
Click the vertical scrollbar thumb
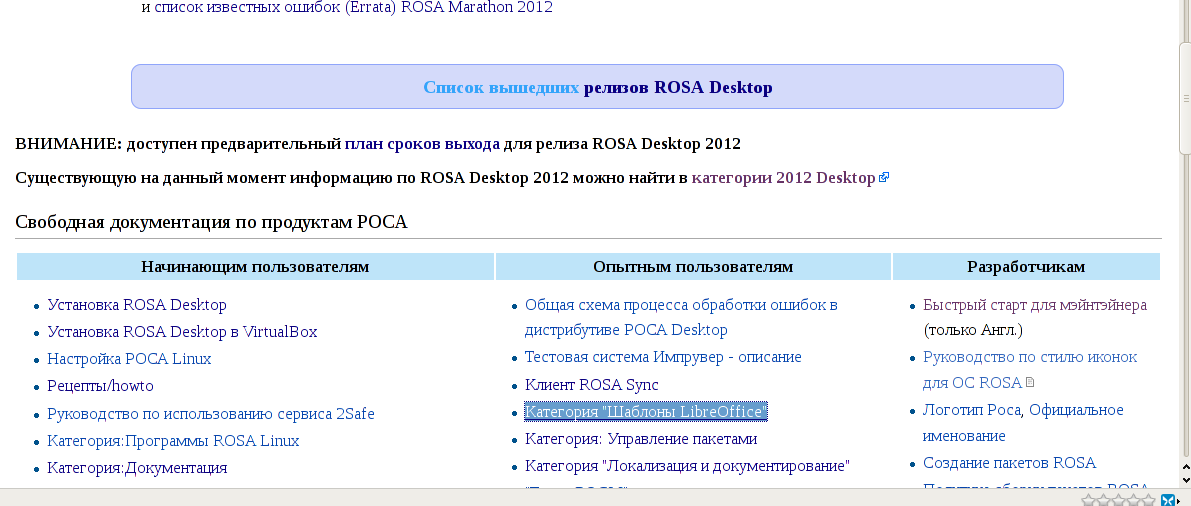pos(1185,98)
